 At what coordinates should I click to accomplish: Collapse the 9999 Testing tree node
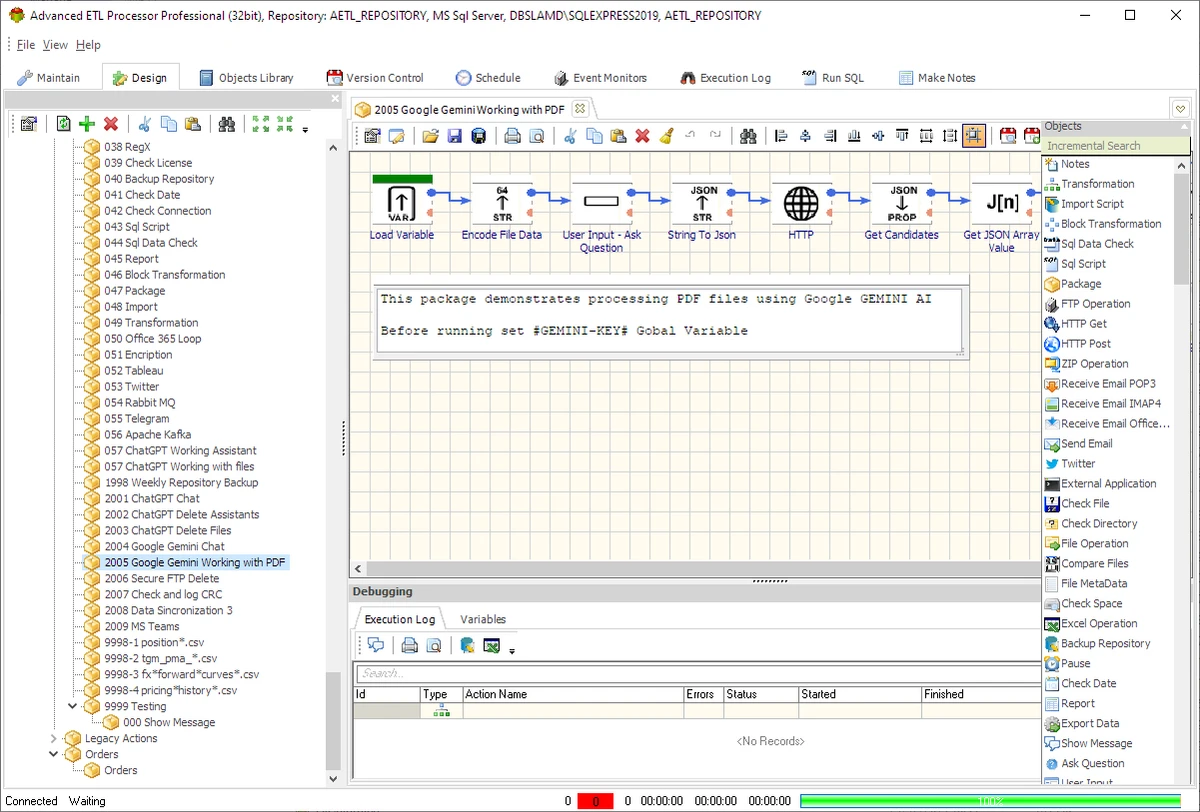71,706
